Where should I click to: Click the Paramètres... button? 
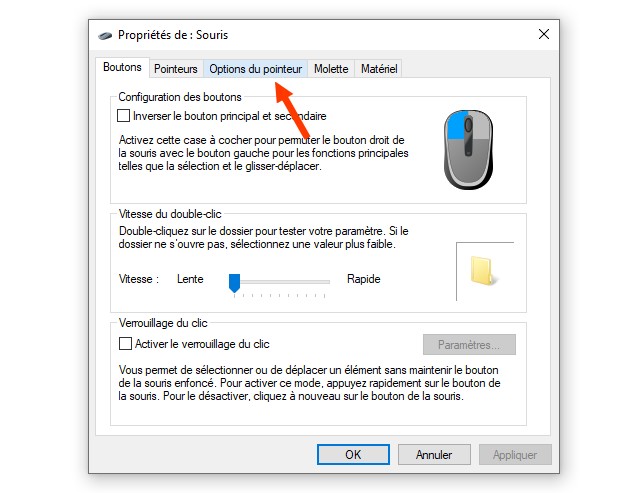pyautogui.click(x=469, y=345)
